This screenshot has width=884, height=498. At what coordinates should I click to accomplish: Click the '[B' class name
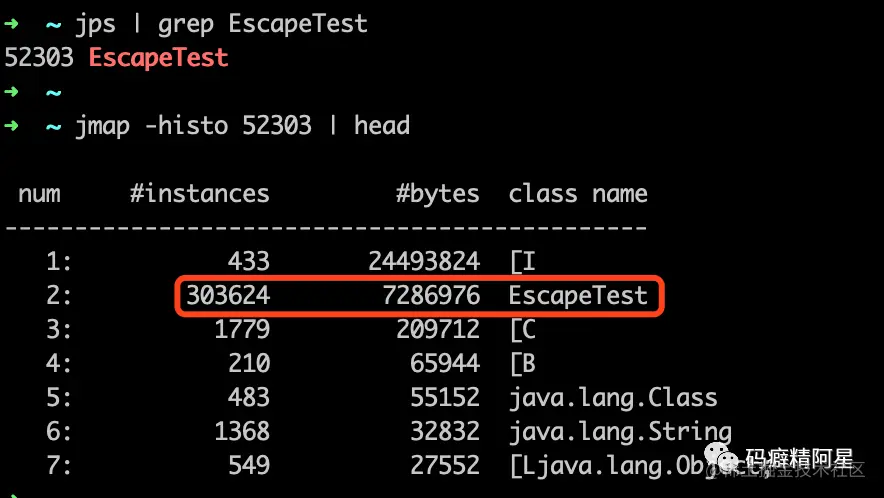click(523, 364)
